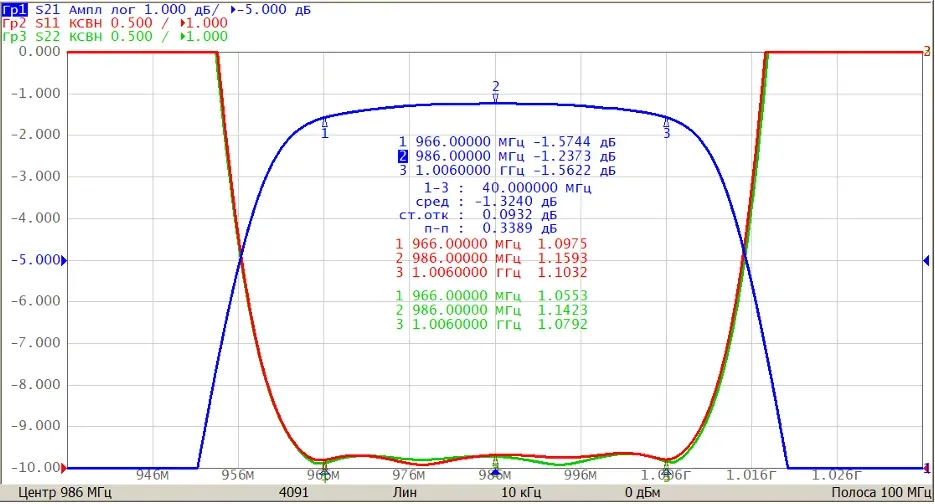
Task: Click the 4091 points value
Action: (x=293, y=493)
